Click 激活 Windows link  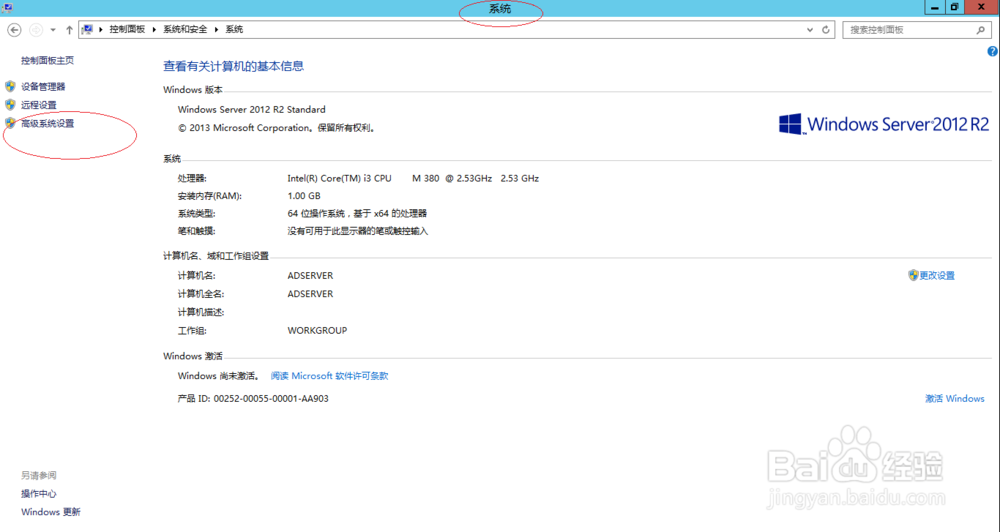[x=955, y=398]
